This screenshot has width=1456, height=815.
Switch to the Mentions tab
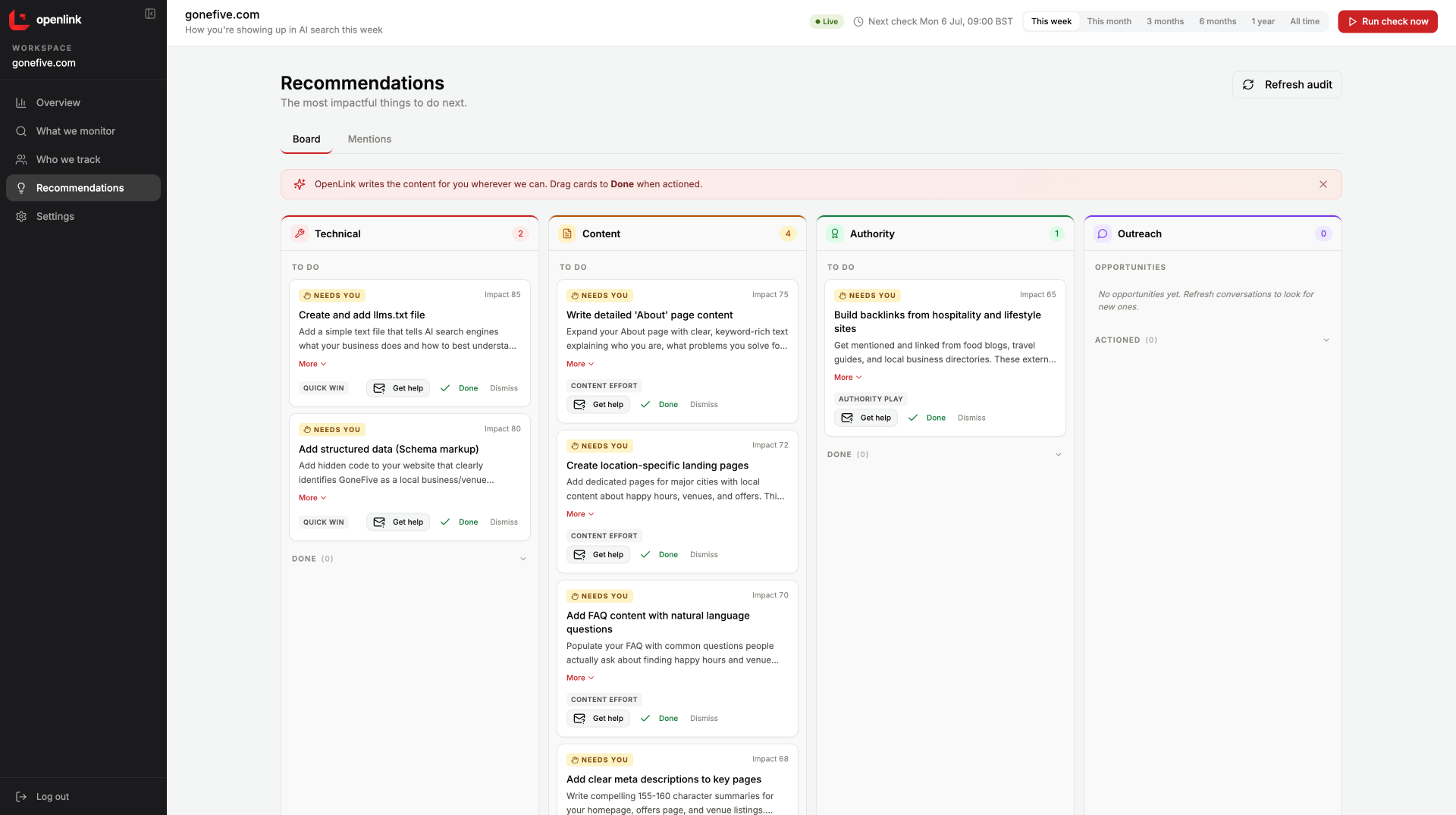coord(369,139)
